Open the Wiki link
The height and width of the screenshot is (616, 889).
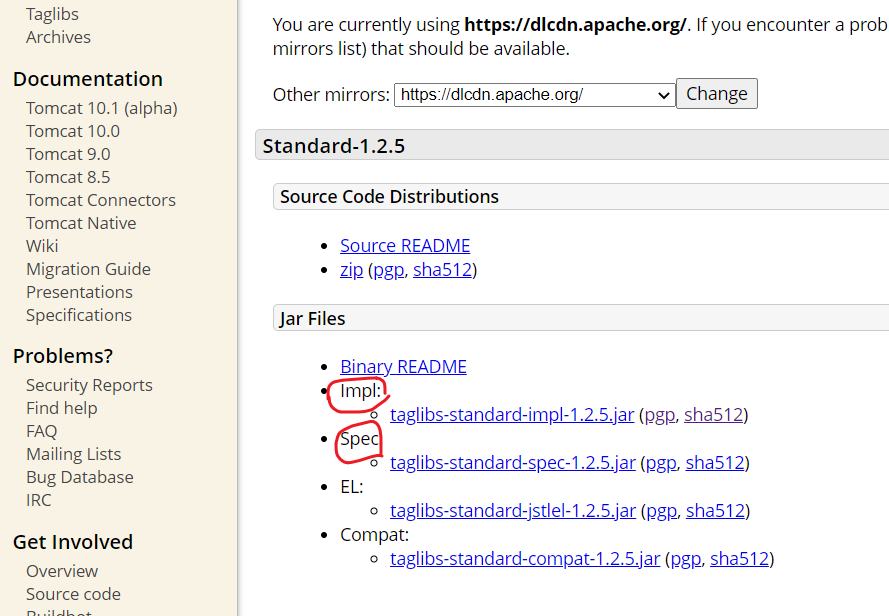(x=42, y=246)
